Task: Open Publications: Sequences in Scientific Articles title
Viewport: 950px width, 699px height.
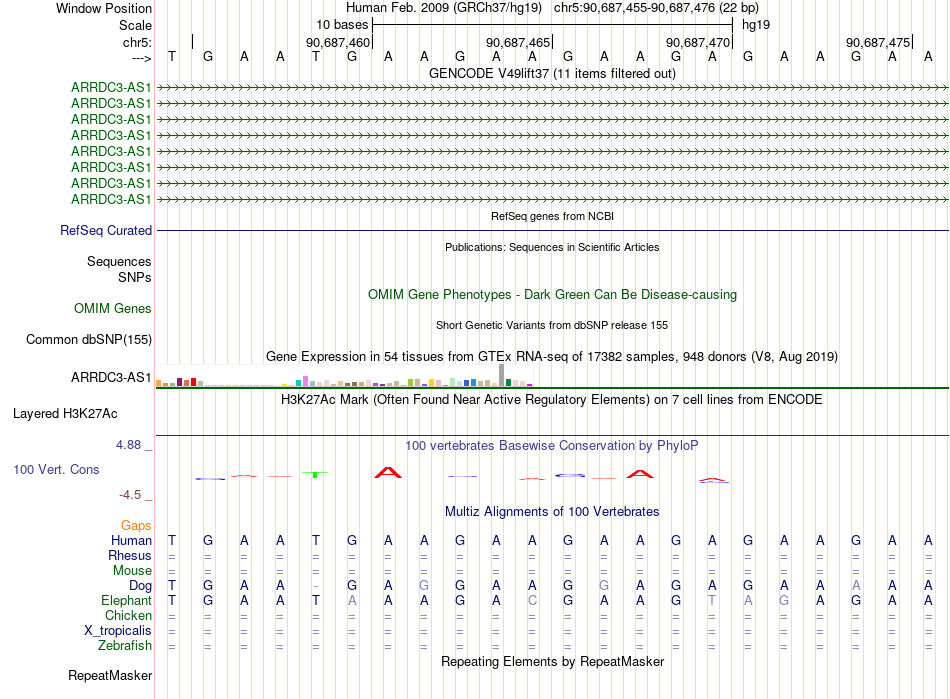Action: (x=552, y=247)
